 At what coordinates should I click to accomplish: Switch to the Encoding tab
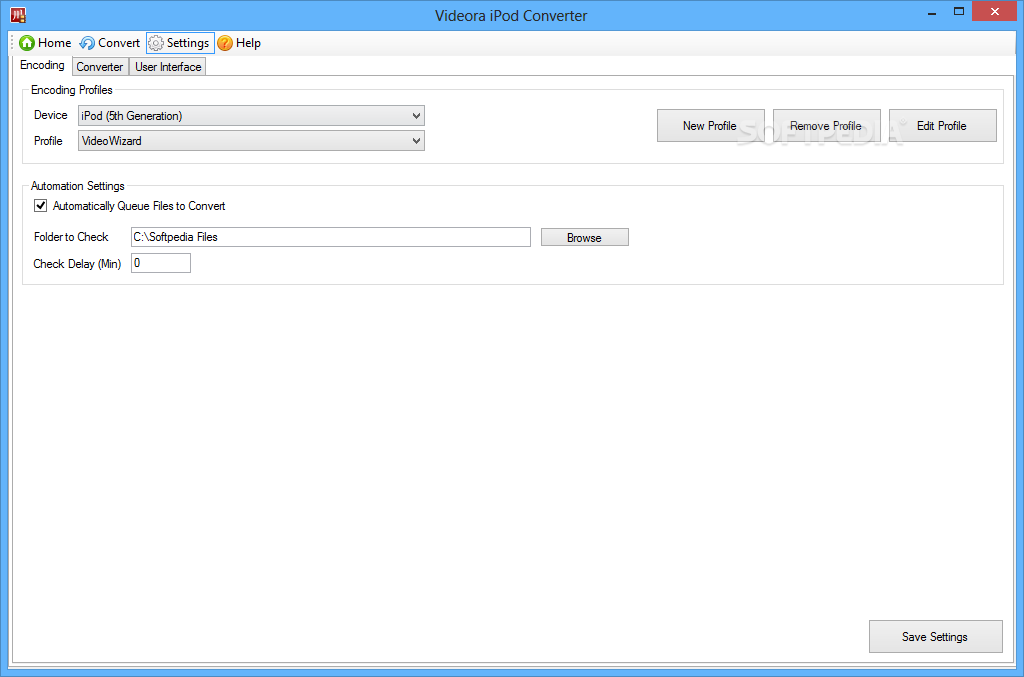tap(42, 65)
